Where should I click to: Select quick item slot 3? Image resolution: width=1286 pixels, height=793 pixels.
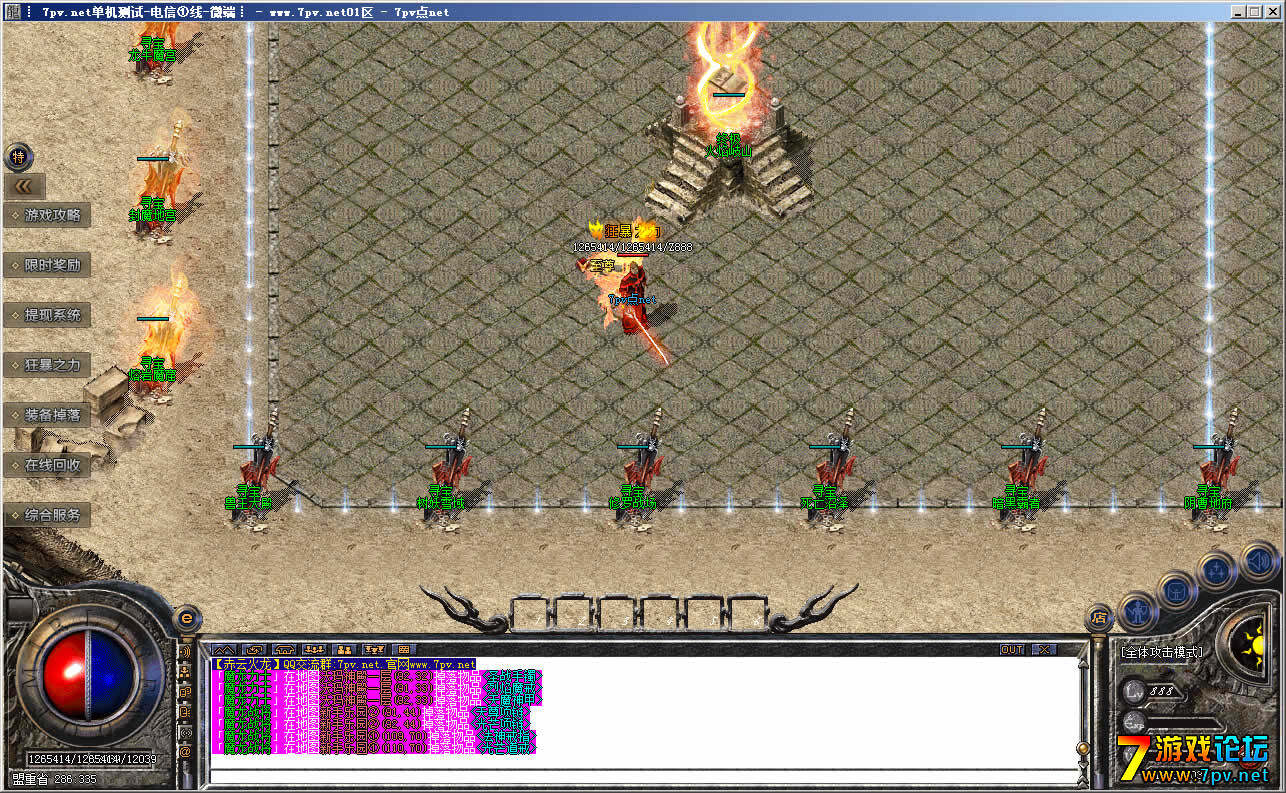(617, 612)
